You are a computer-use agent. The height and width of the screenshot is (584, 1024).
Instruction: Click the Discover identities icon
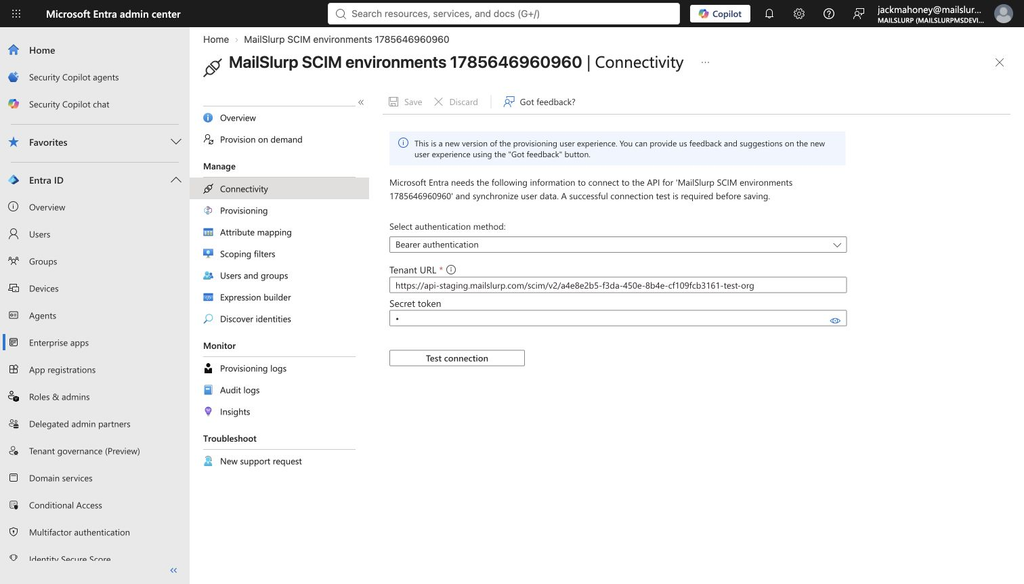(x=208, y=319)
